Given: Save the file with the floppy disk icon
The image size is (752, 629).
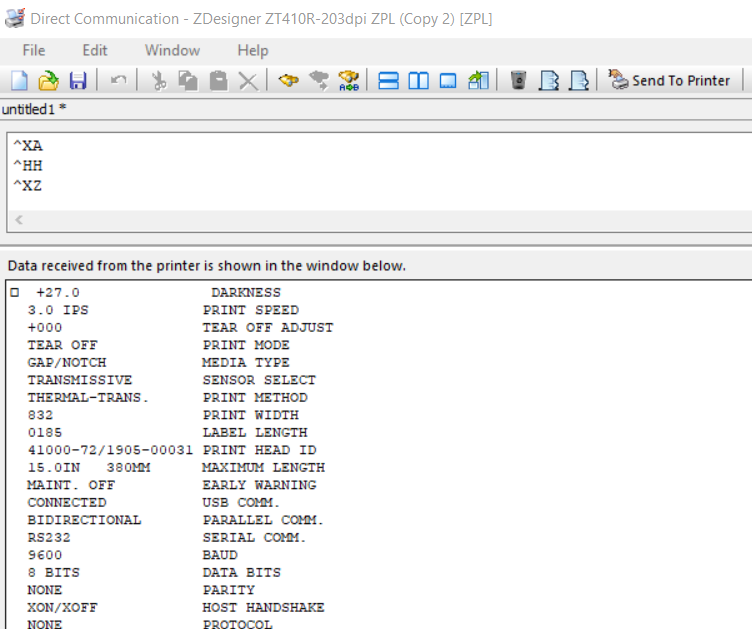Looking at the screenshot, I should coord(77,81).
